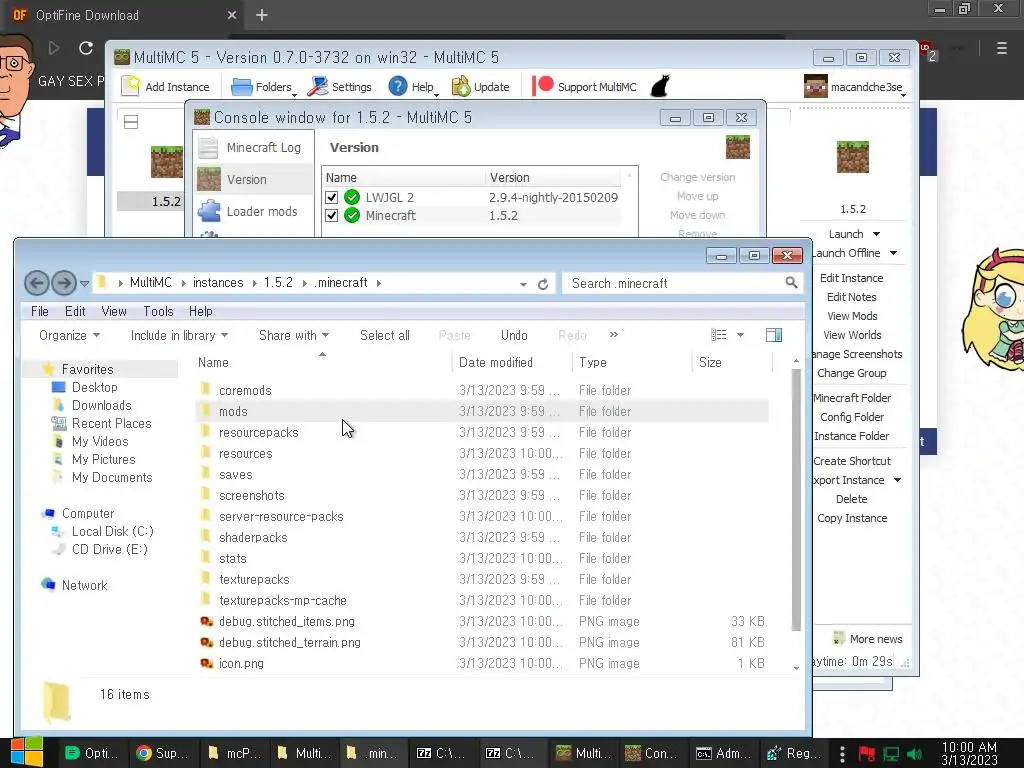This screenshot has width=1024, height=768.
Task: Expand the view options dropdown arrow
Action: [741, 335]
